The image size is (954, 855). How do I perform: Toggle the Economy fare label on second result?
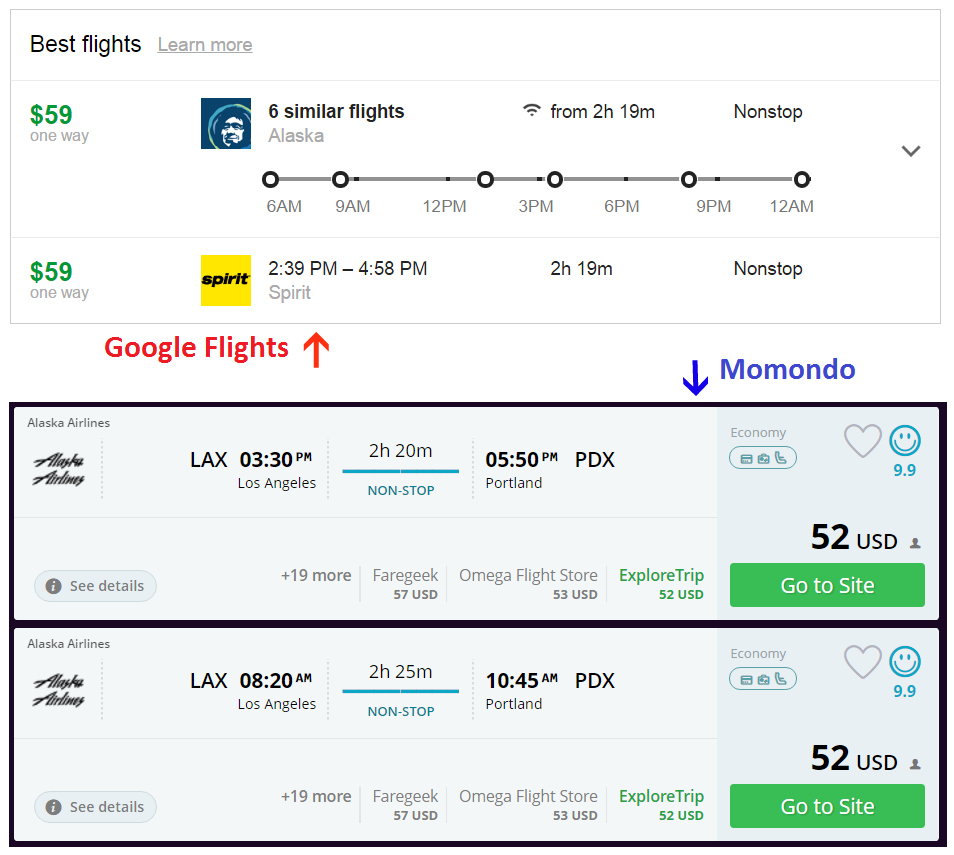pyautogui.click(x=758, y=653)
